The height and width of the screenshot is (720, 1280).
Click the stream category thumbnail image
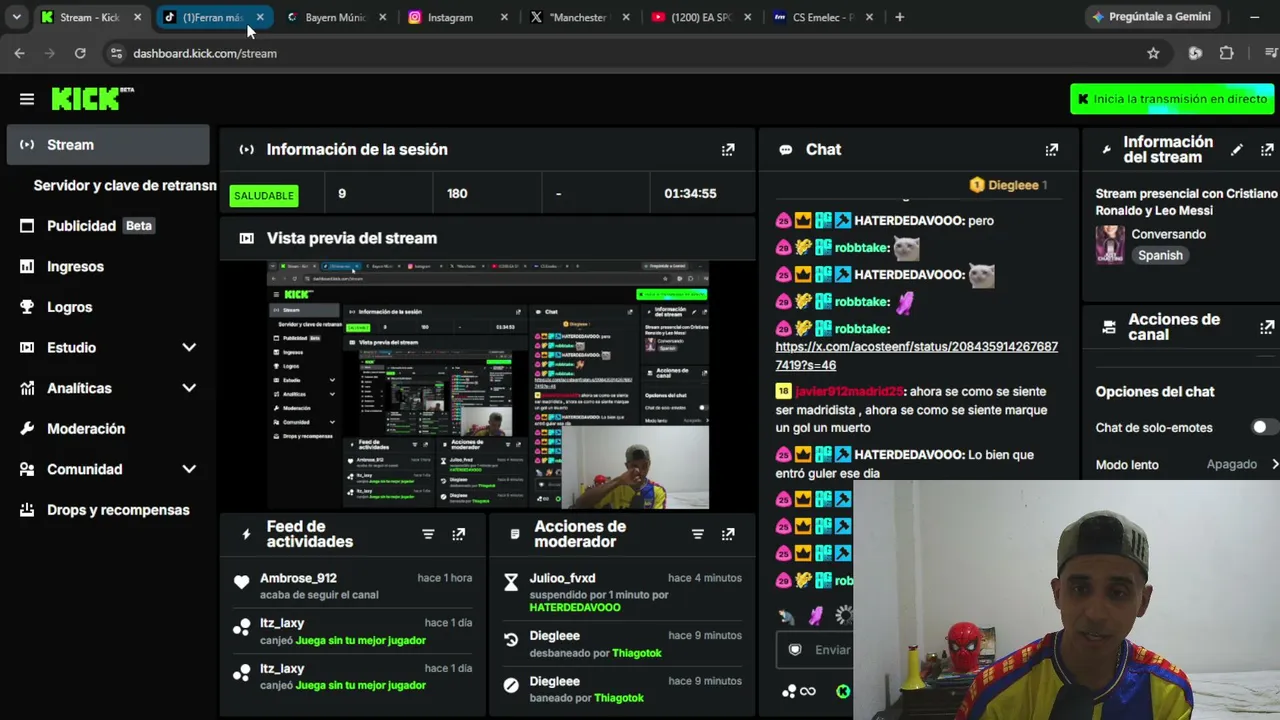[x=1110, y=244]
